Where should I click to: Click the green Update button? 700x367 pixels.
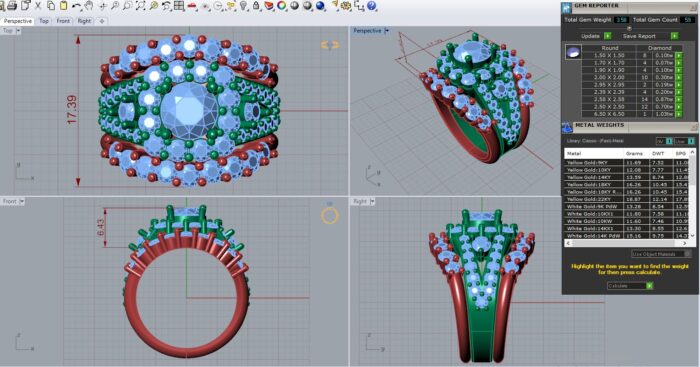(x=608, y=36)
